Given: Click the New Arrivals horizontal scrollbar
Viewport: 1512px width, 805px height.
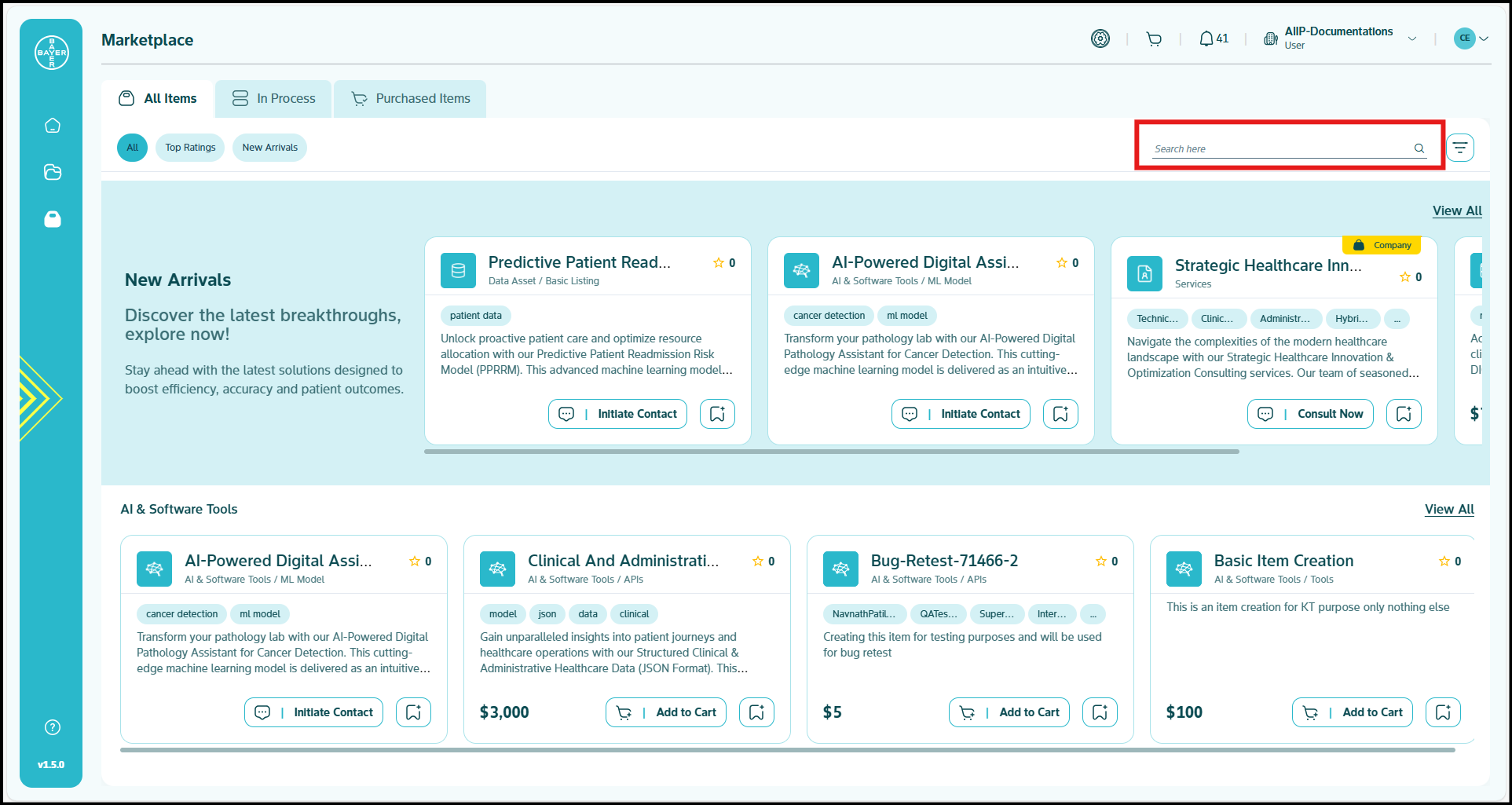Looking at the screenshot, I should coord(831,452).
